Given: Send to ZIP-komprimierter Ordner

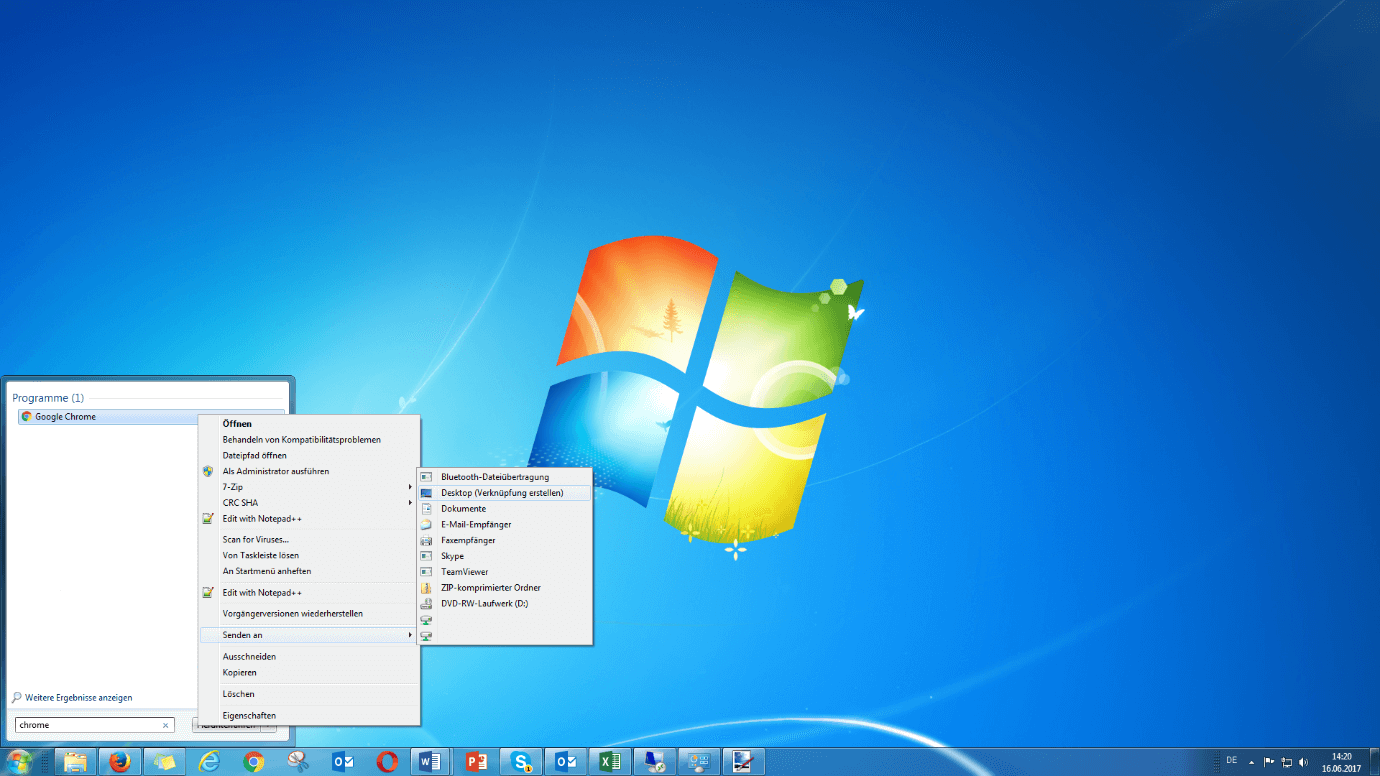Looking at the screenshot, I should pos(505,588).
